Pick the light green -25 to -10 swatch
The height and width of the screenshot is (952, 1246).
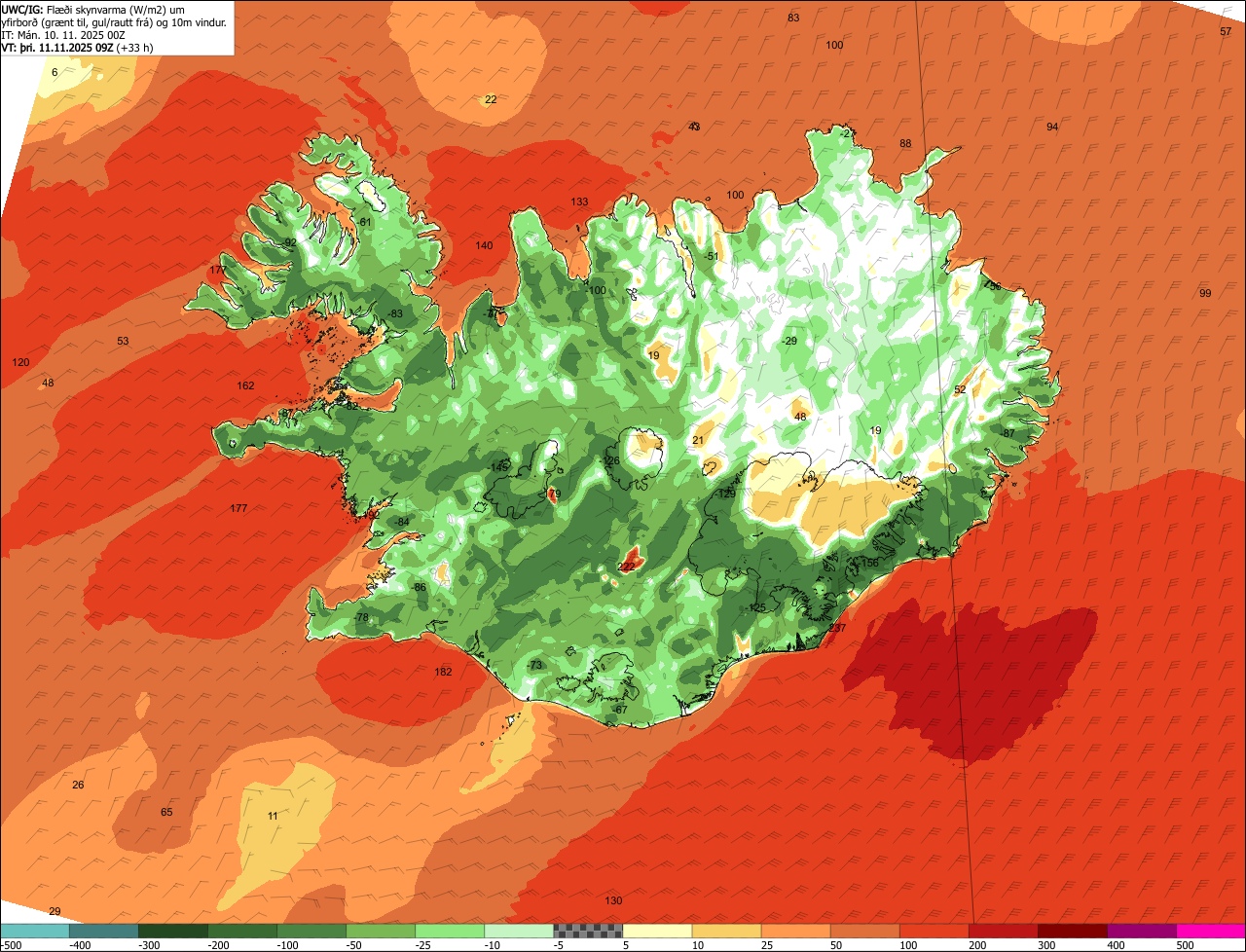[x=450, y=931]
